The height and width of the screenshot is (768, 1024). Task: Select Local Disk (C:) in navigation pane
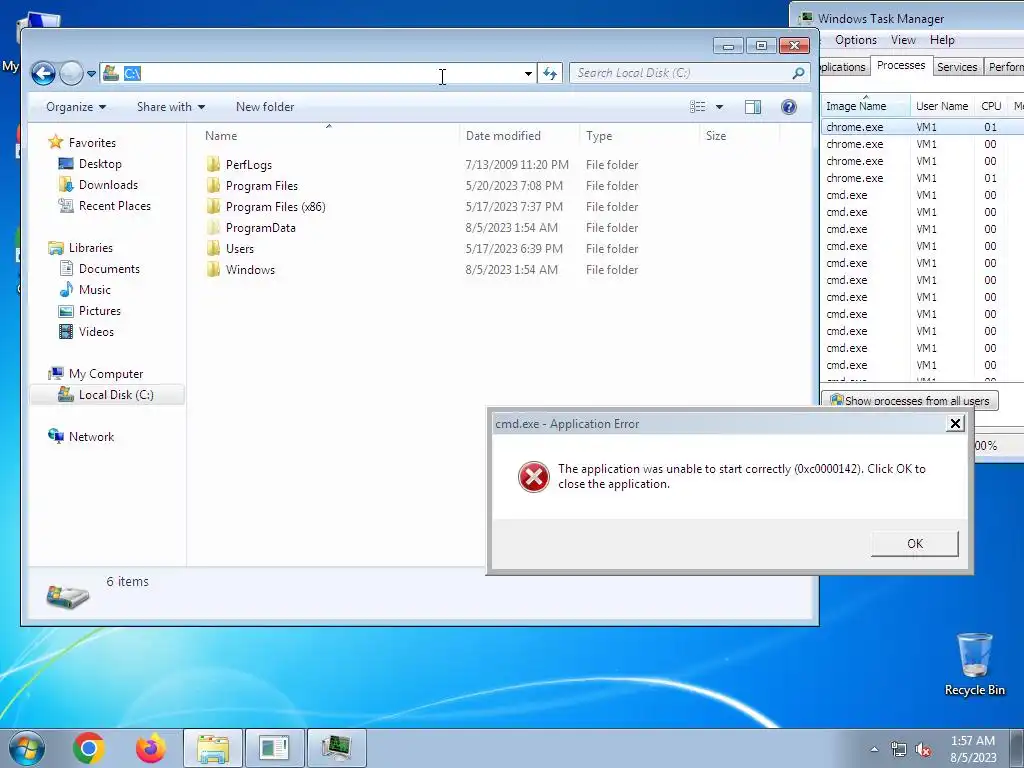(x=107, y=394)
